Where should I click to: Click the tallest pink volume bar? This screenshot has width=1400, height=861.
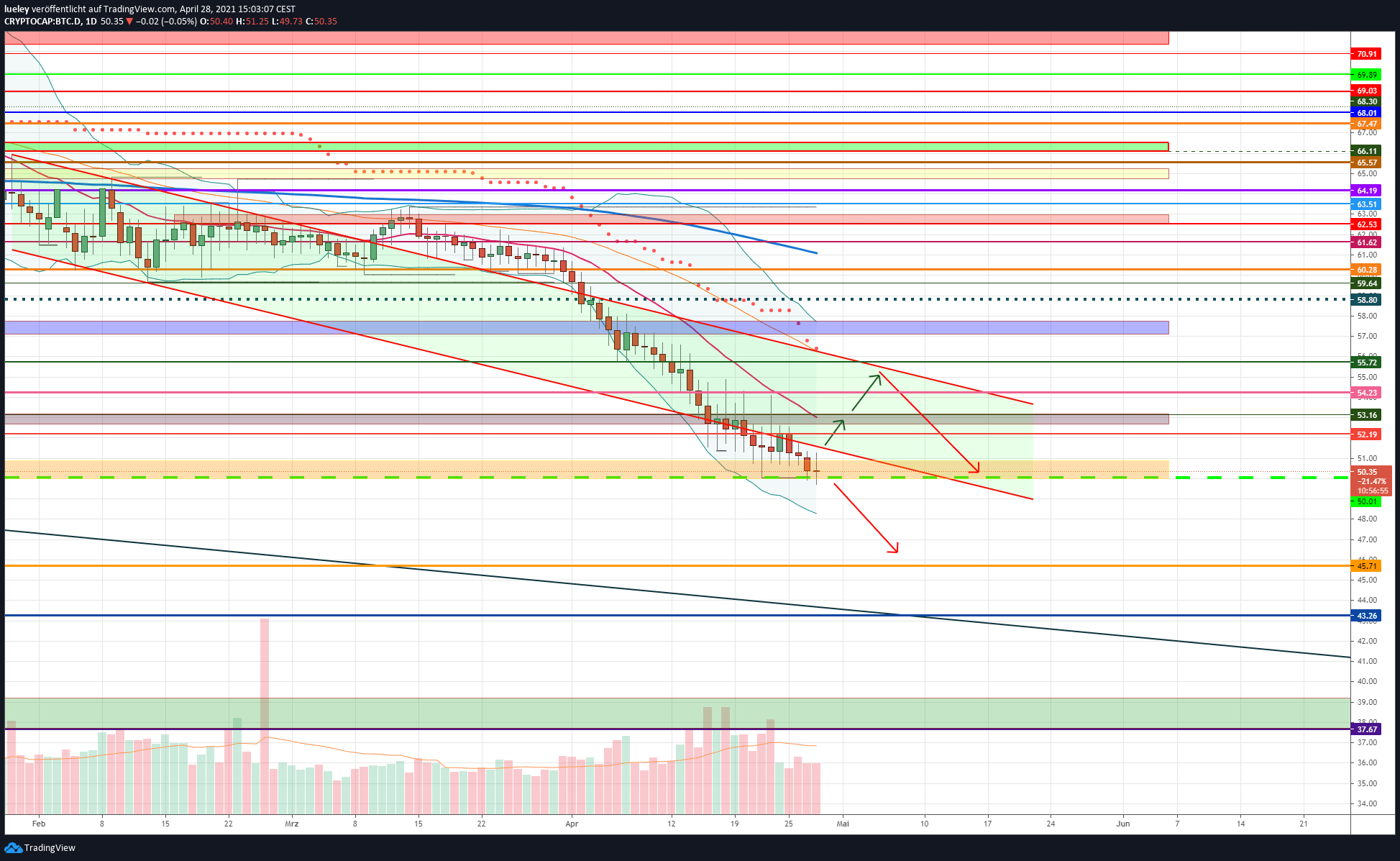coord(265,716)
